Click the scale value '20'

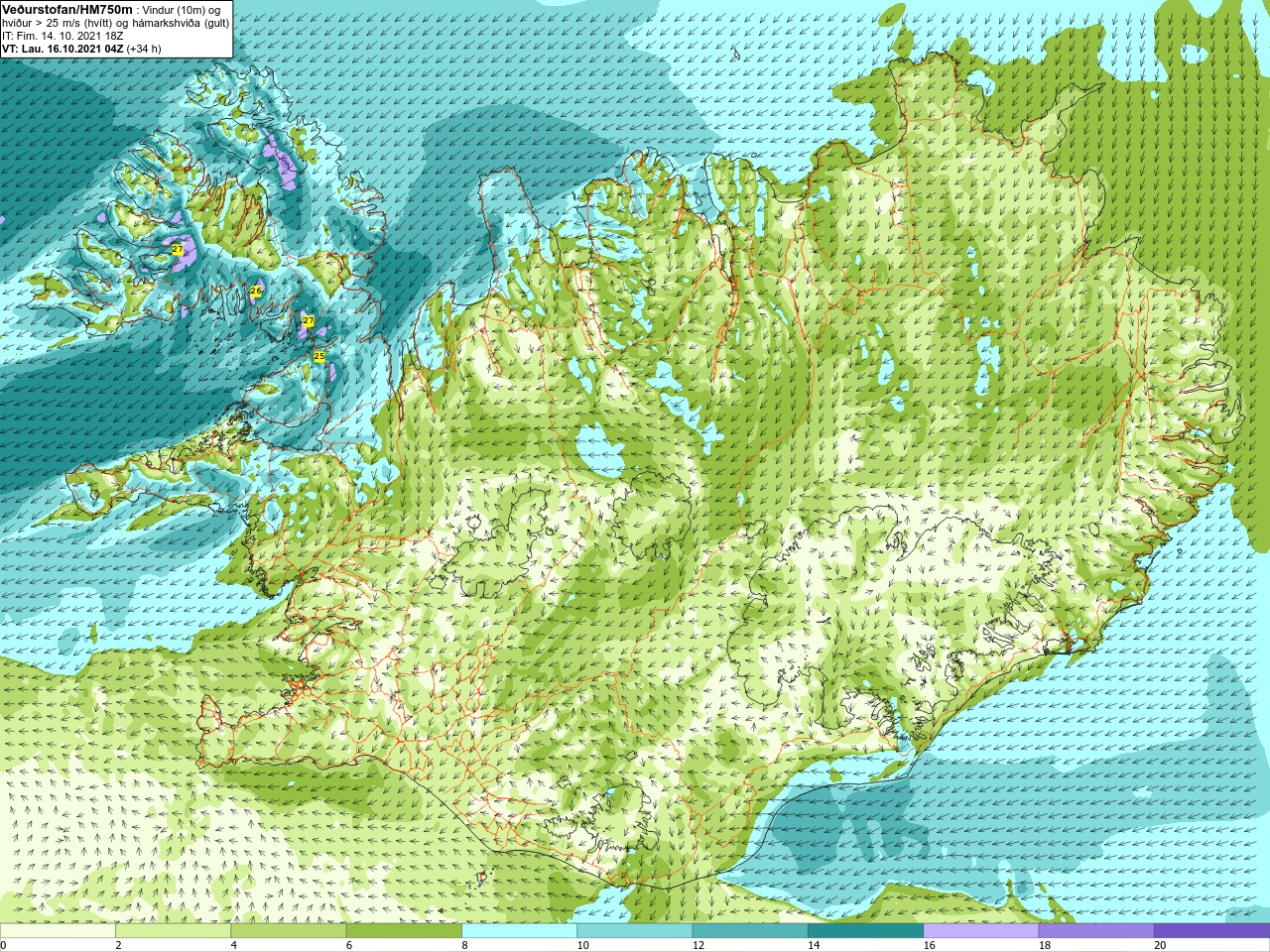[x=1160, y=945]
